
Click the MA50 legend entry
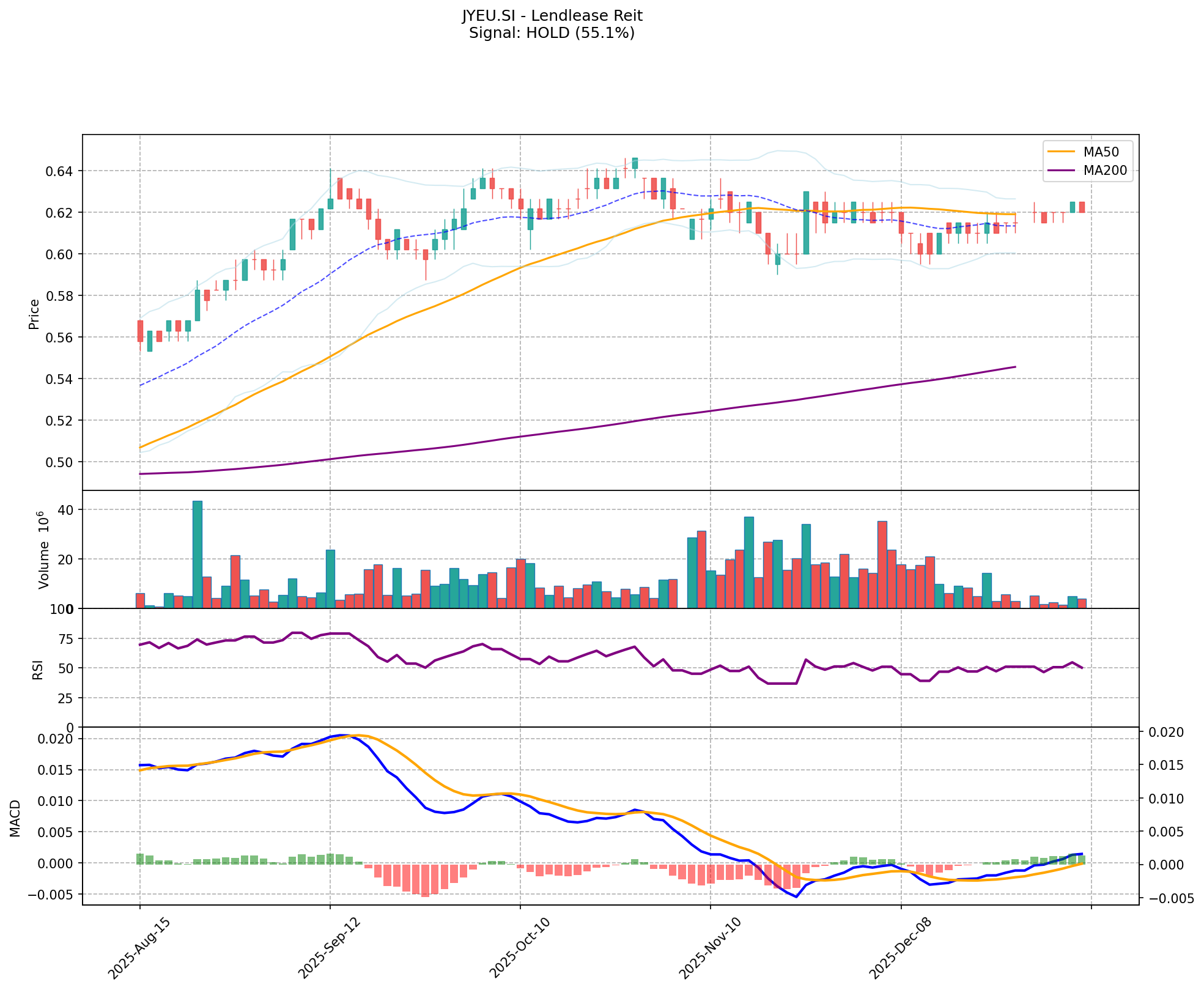pyautogui.click(x=1101, y=151)
